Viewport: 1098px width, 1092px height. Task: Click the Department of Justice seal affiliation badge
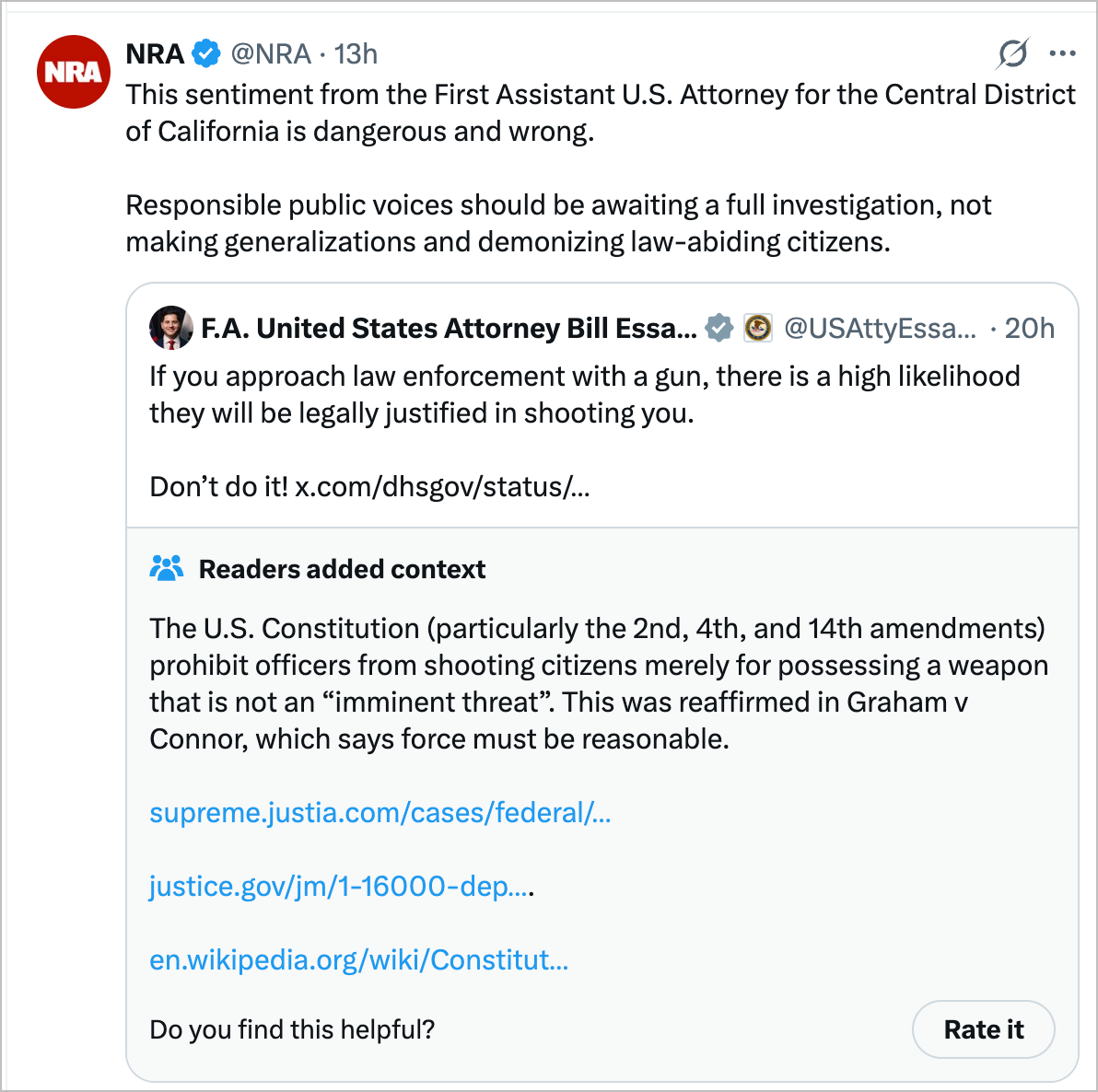pyautogui.click(x=758, y=328)
